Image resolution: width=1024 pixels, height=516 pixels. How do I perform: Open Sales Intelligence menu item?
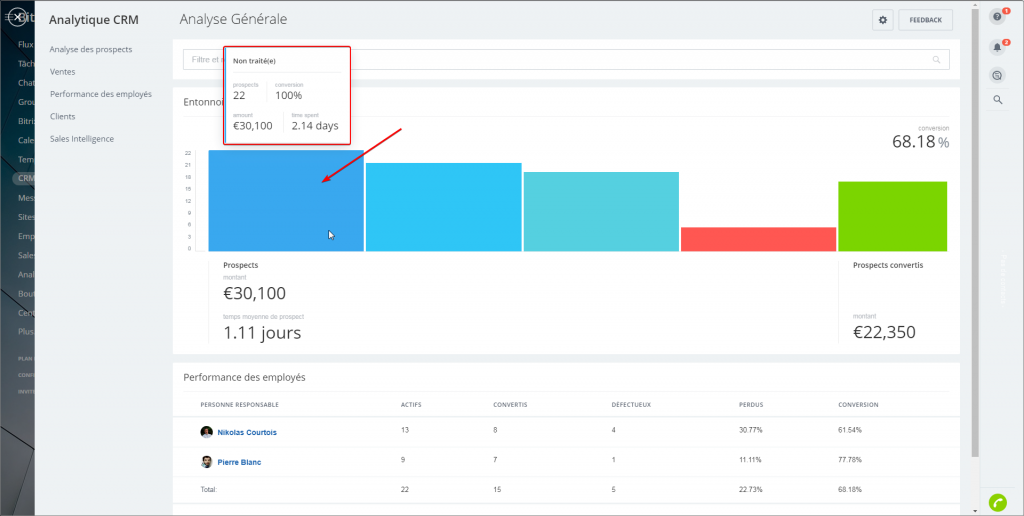point(82,139)
